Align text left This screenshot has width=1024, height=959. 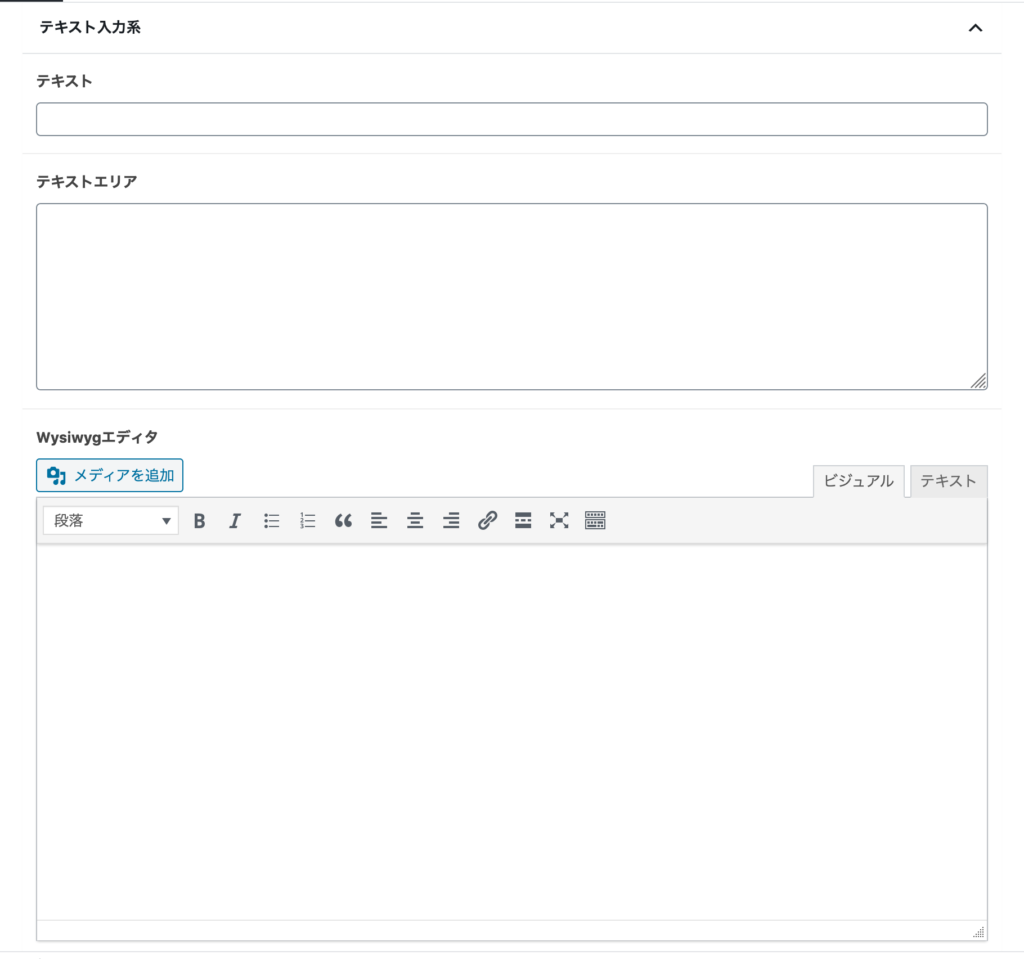[379, 521]
